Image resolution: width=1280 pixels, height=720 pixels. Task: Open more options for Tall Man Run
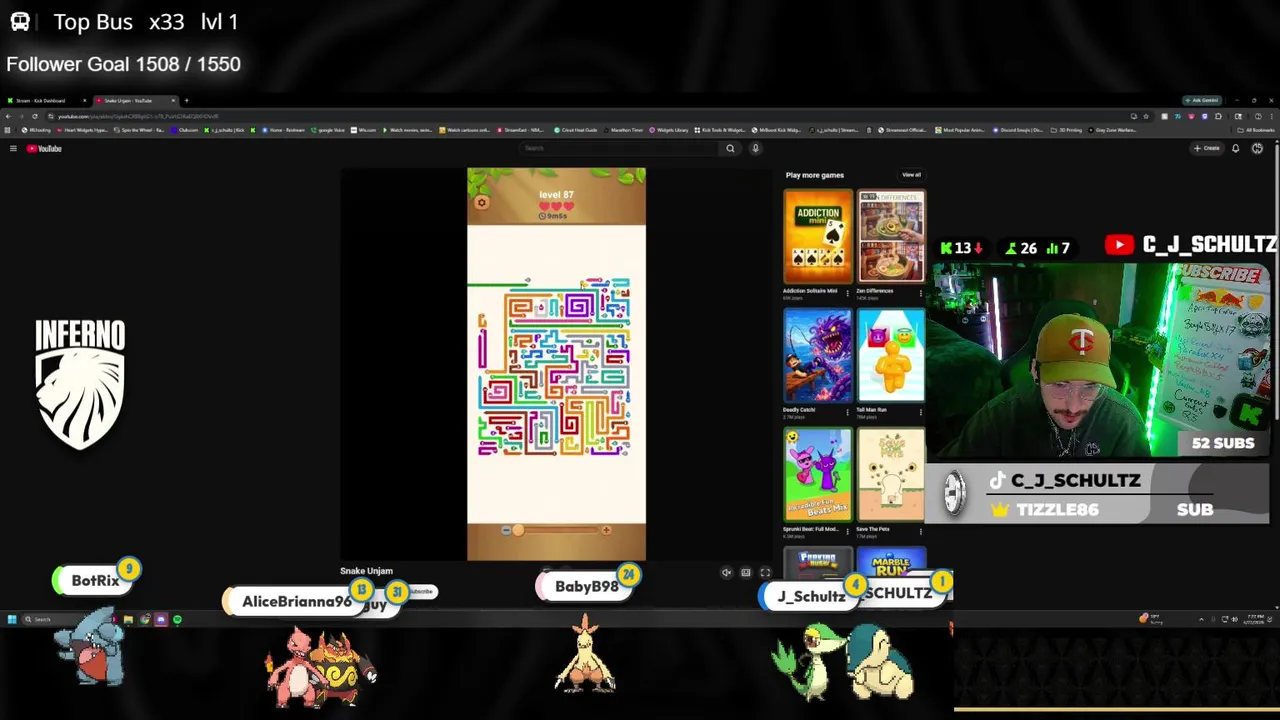tap(921, 412)
